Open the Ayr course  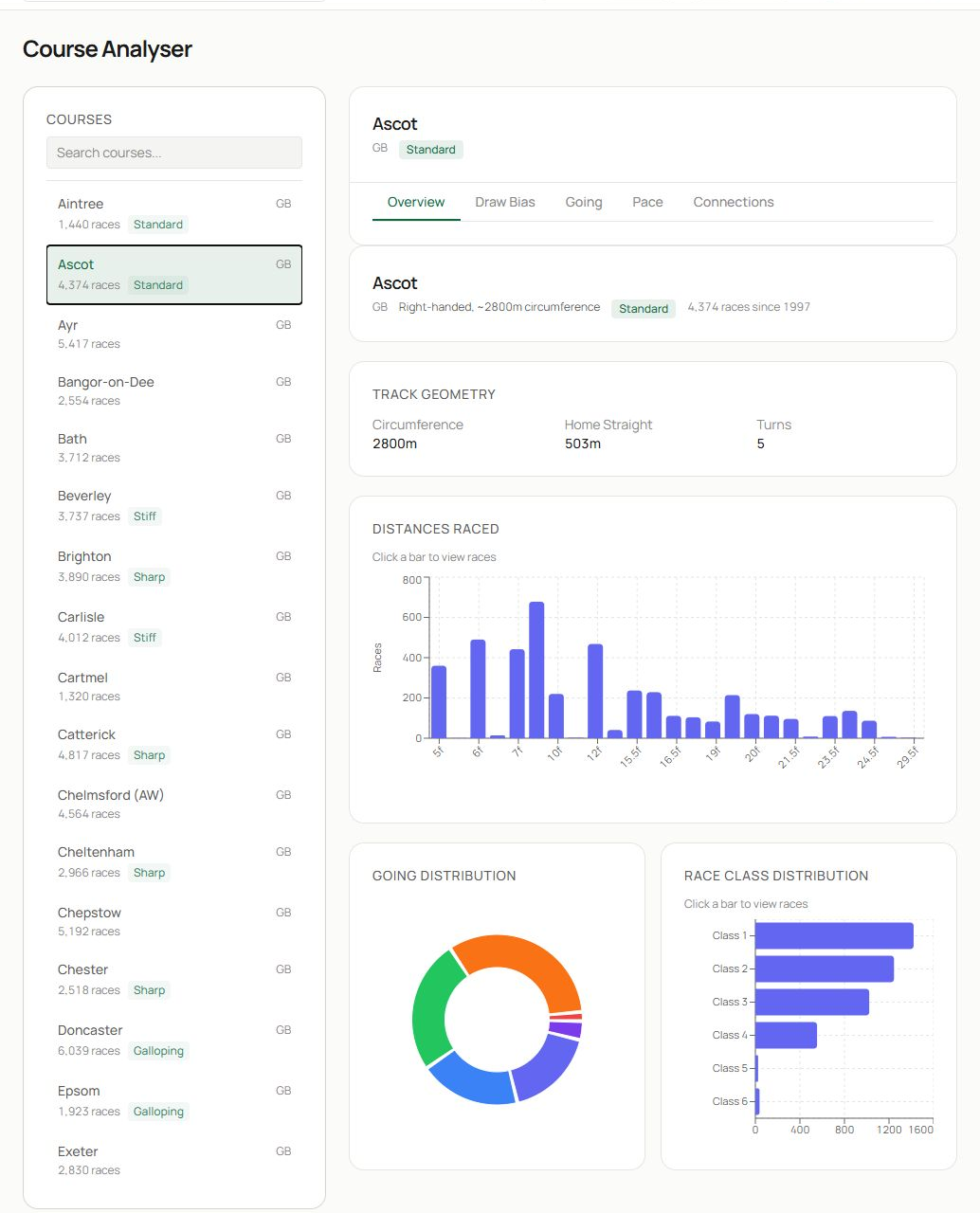tap(174, 334)
